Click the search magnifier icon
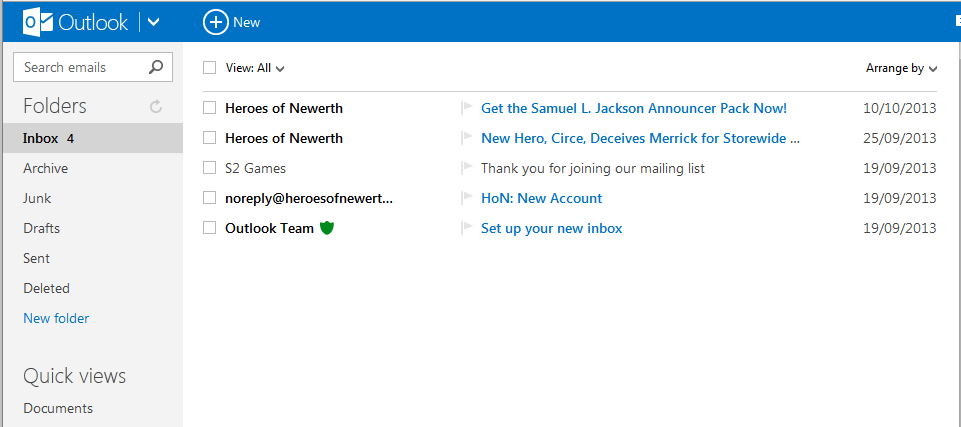 click(x=156, y=67)
